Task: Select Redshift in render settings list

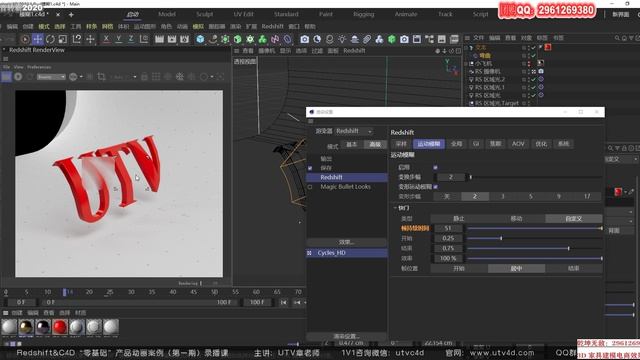Action: (x=347, y=178)
